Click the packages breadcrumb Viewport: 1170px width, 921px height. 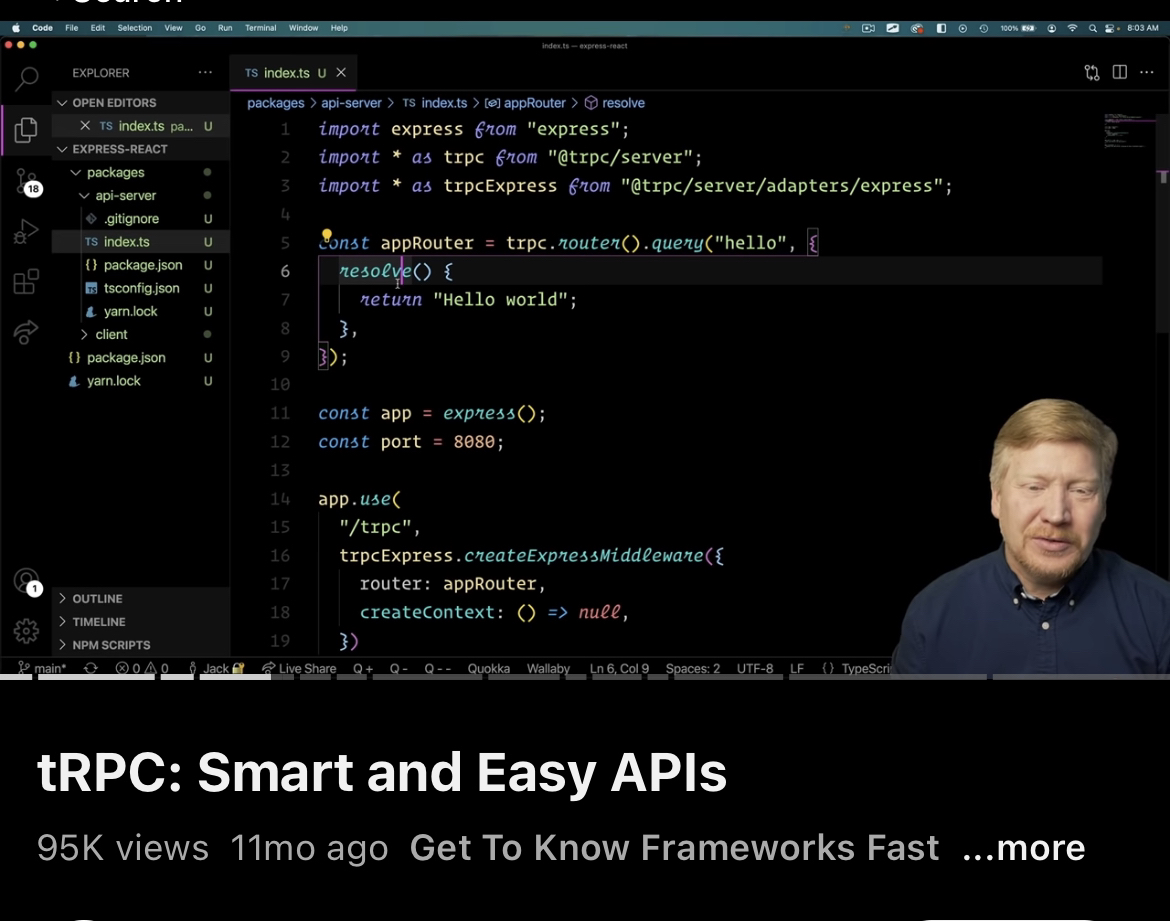point(275,103)
